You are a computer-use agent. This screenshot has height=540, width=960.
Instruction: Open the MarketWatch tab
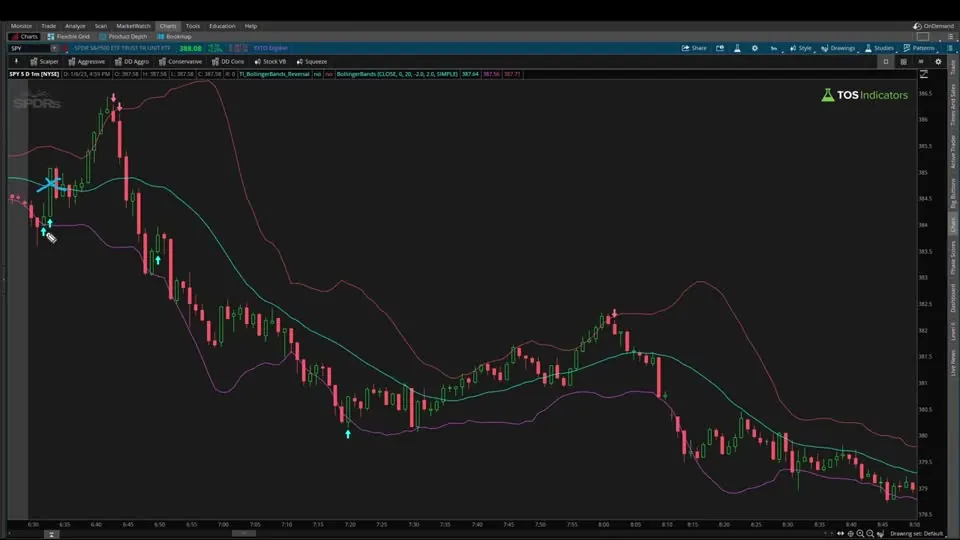(x=133, y=26)
